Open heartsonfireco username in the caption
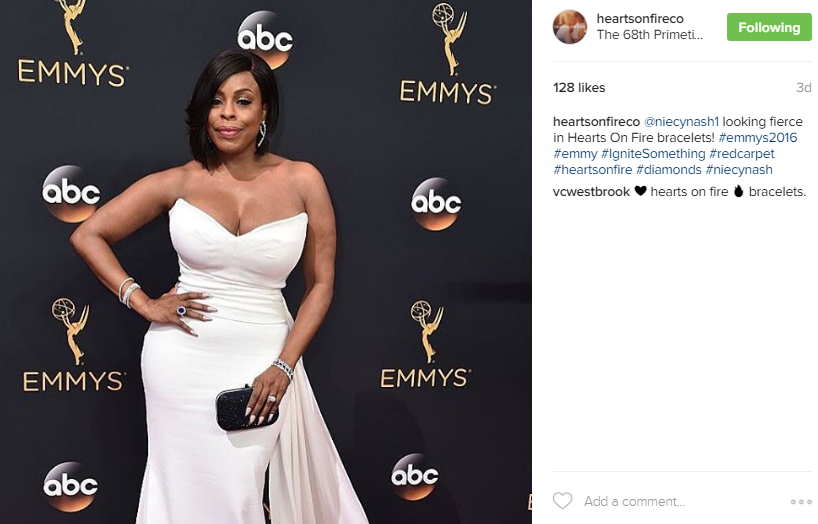Screen dimensions: 818x524 coord(596,122)
